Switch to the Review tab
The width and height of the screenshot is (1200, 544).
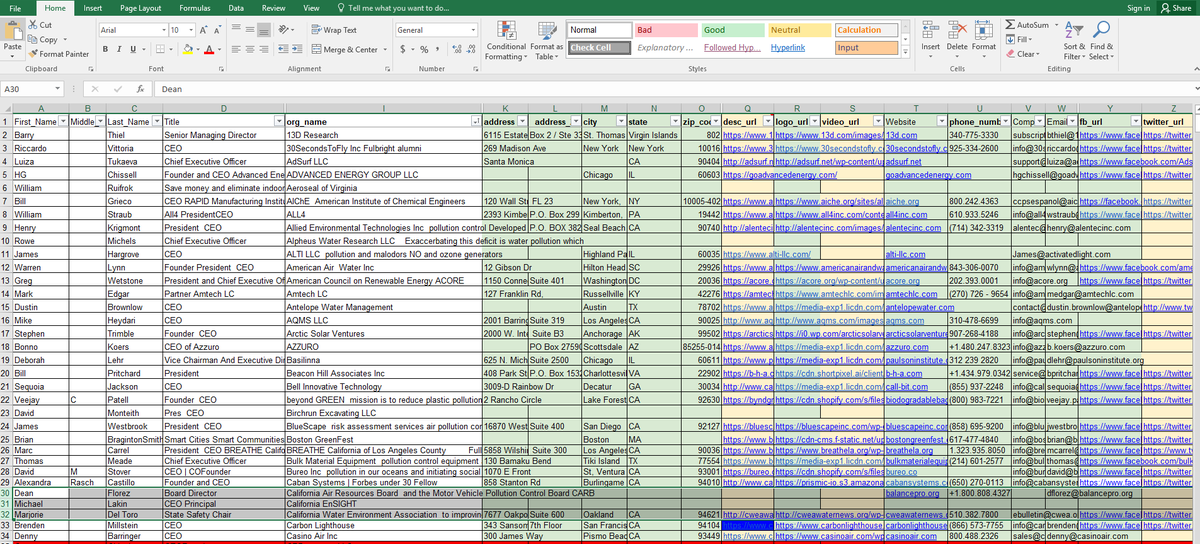pyautogui.click(x=273, y=8)
